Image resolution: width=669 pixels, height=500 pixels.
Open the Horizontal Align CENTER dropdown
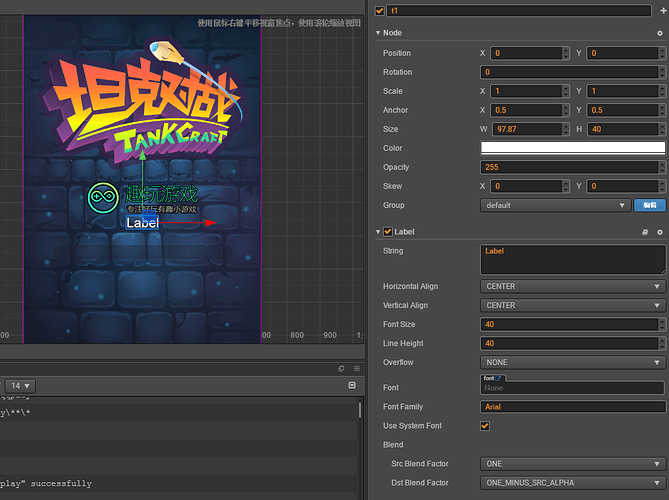pos(573,286)
